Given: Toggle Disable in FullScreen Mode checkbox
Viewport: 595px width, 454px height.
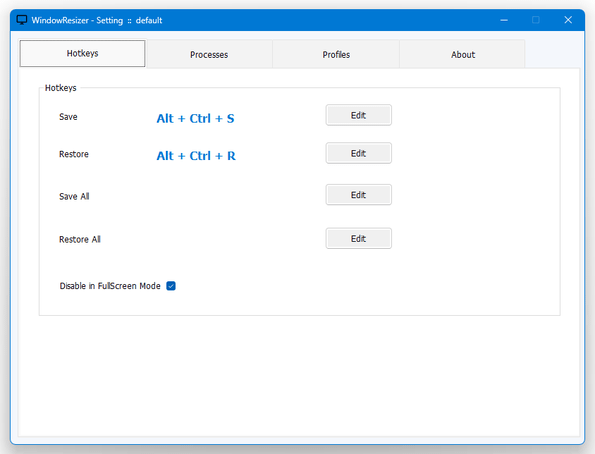Looking at the screenshot, I should click(171, 286).
